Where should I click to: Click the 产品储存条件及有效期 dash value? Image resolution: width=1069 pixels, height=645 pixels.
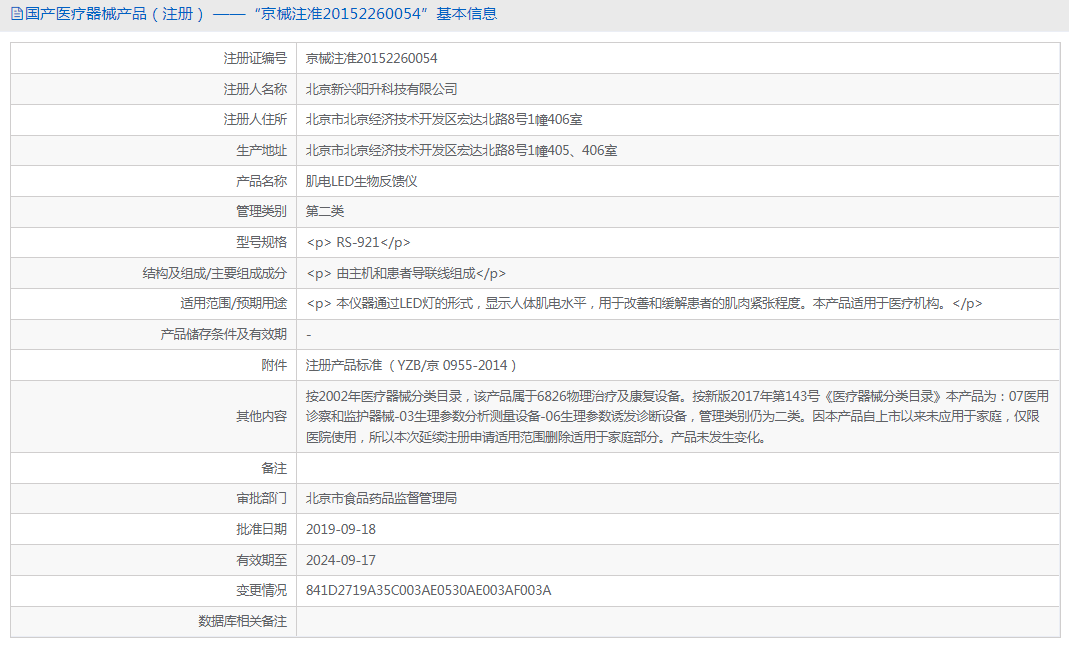click(x=309, y=334)
